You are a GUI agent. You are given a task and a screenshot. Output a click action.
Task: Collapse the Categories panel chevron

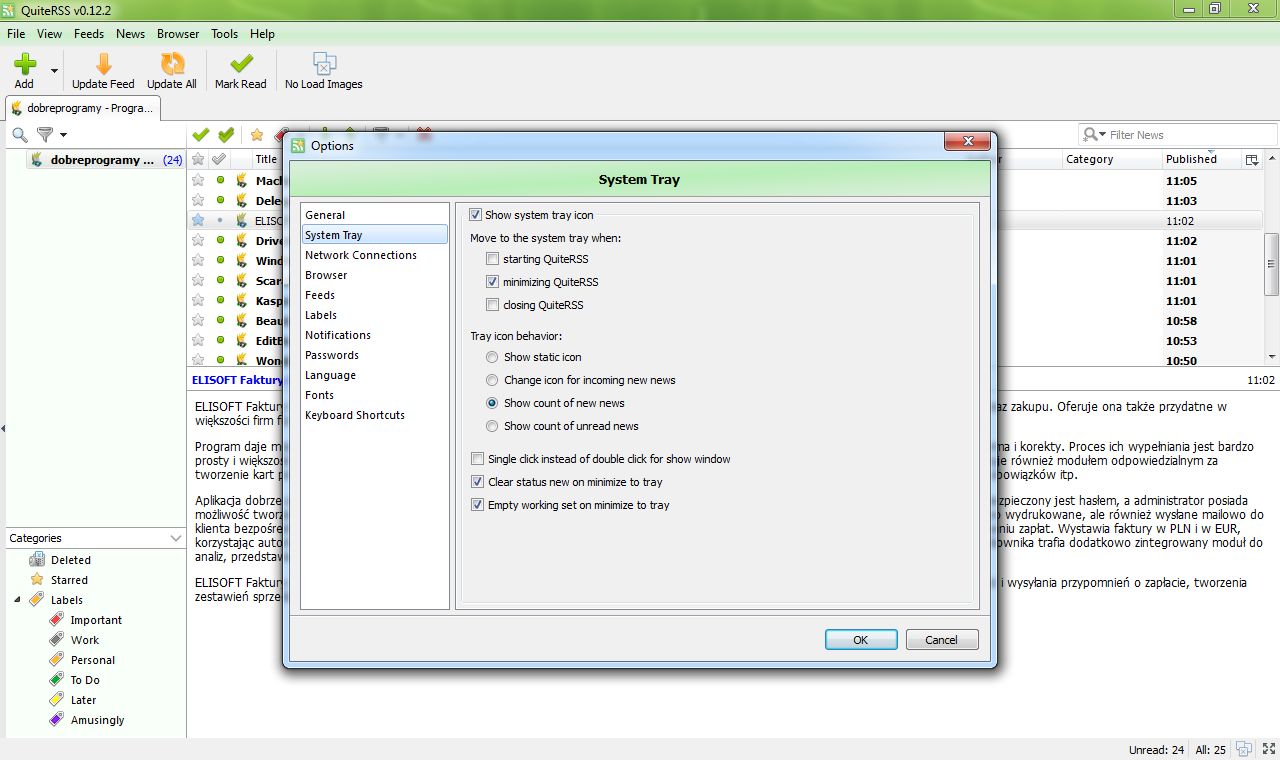point(176,538)
